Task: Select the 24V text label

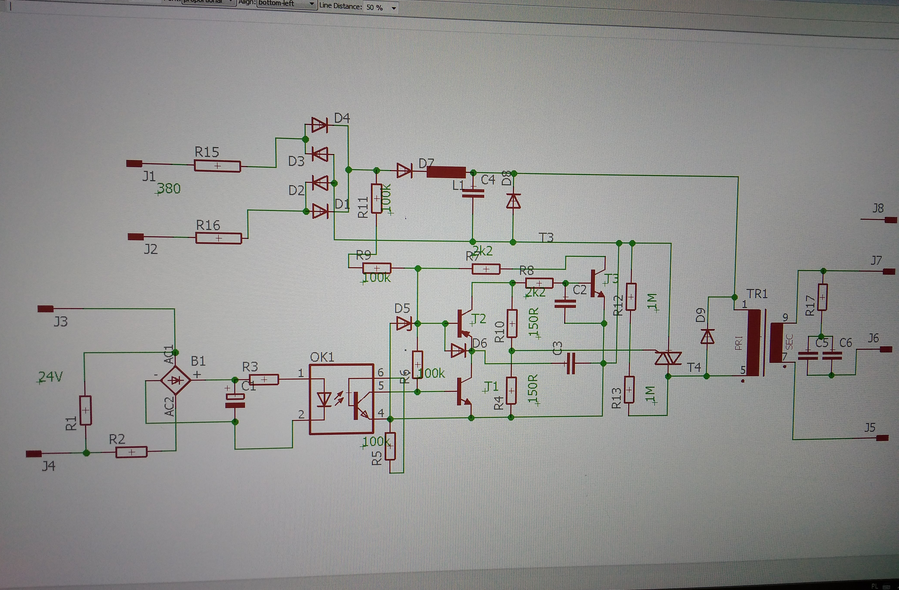Action: [x=50, y=377]
